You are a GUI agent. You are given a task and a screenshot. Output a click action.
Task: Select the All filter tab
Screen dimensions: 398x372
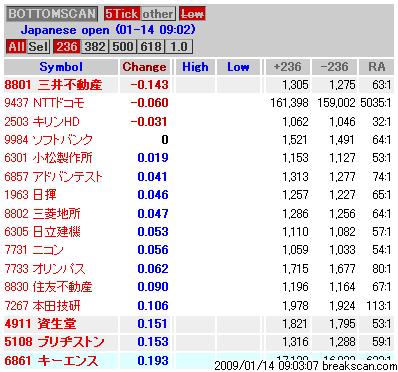[x=16, y=46]
